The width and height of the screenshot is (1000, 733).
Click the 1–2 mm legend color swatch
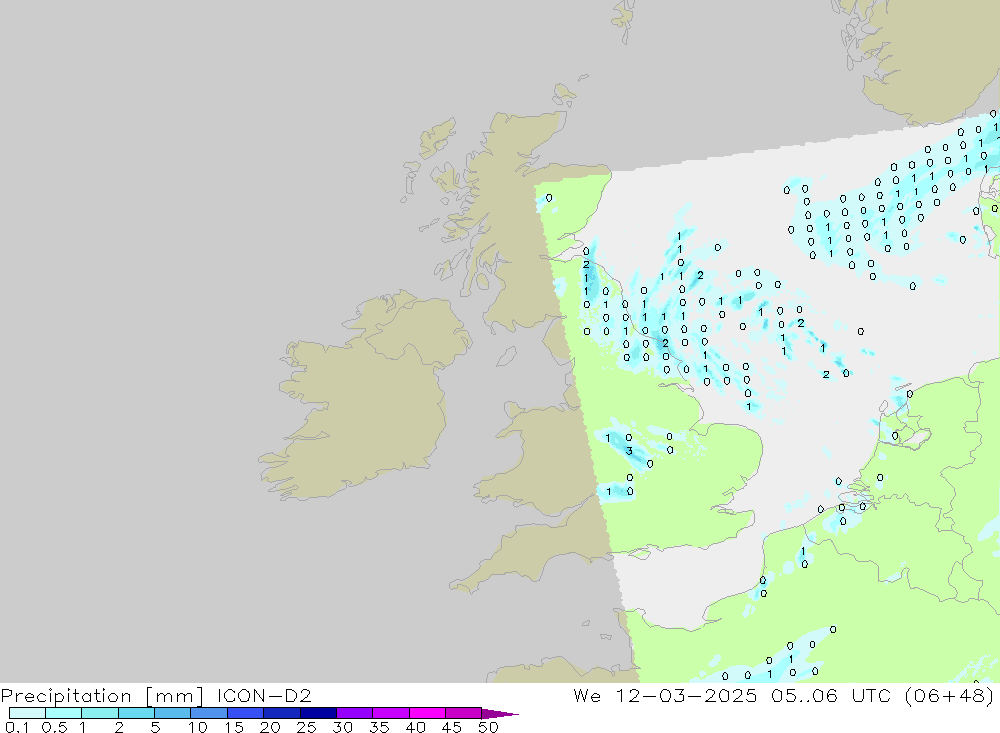pyautogui.click(x=100, y=713)
